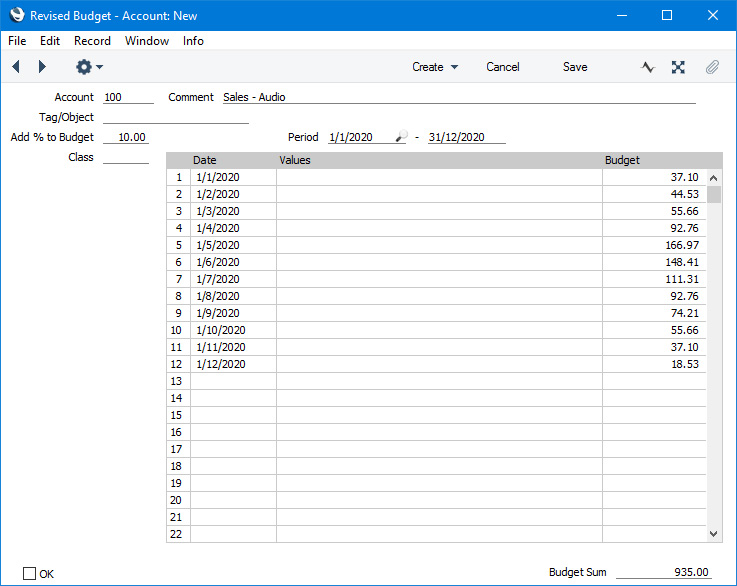737x586 pixels.
Task: Open the File menu
Action: pyautogui.click(x=17, y=41)
